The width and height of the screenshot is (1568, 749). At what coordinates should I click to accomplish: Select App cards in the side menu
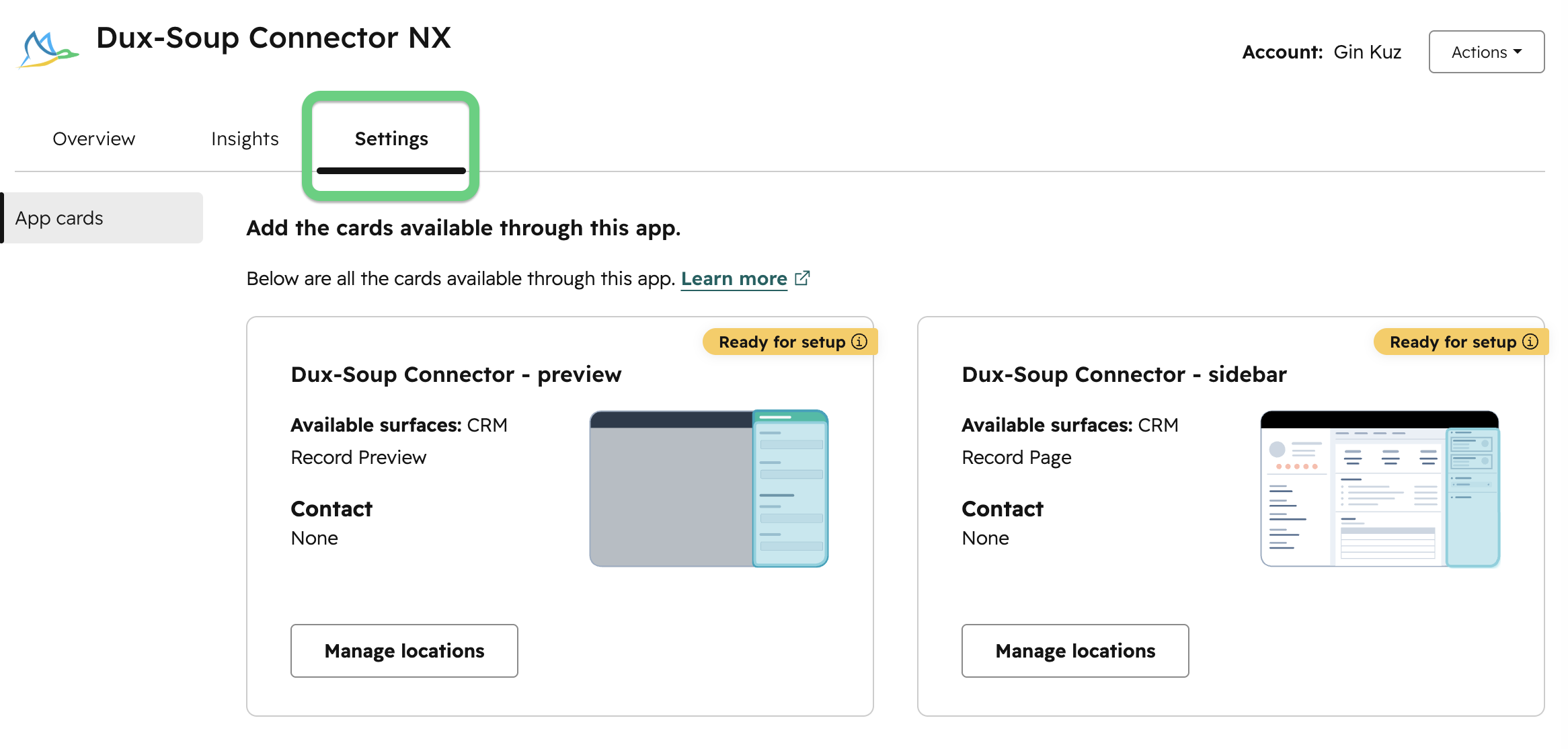[102, 218]
